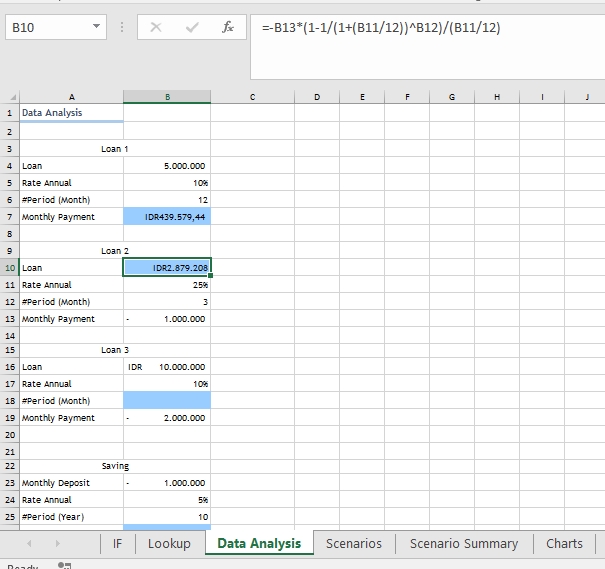The width and height of the screenshot is (605, 569).
Task: Switch to the Charts sheet tab
Action: pyautogui.click(x=564, y=544)
